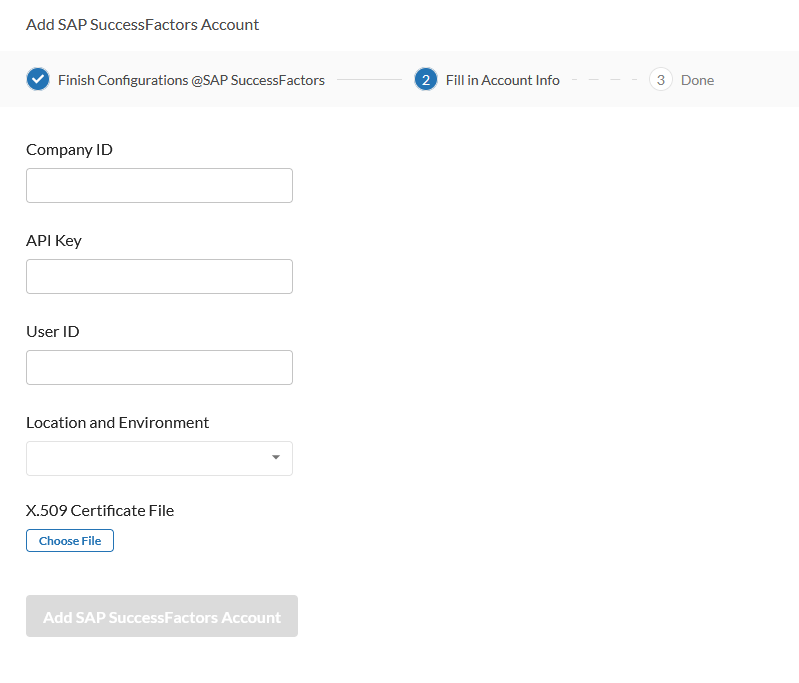The height and width of the screenshot is (683, 799).
Task: Click the Company ID field label
Action: pos(69,150)
